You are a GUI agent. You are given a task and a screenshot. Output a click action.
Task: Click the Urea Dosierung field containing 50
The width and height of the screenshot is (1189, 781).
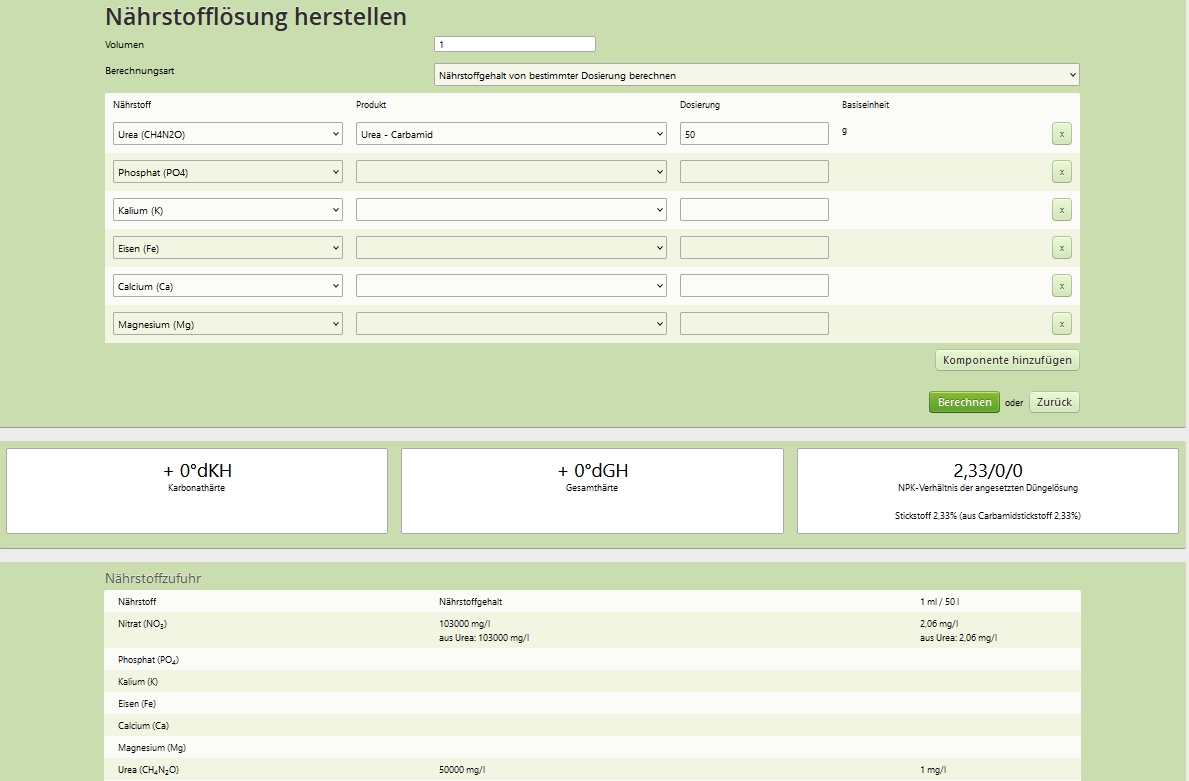(754, 134)
